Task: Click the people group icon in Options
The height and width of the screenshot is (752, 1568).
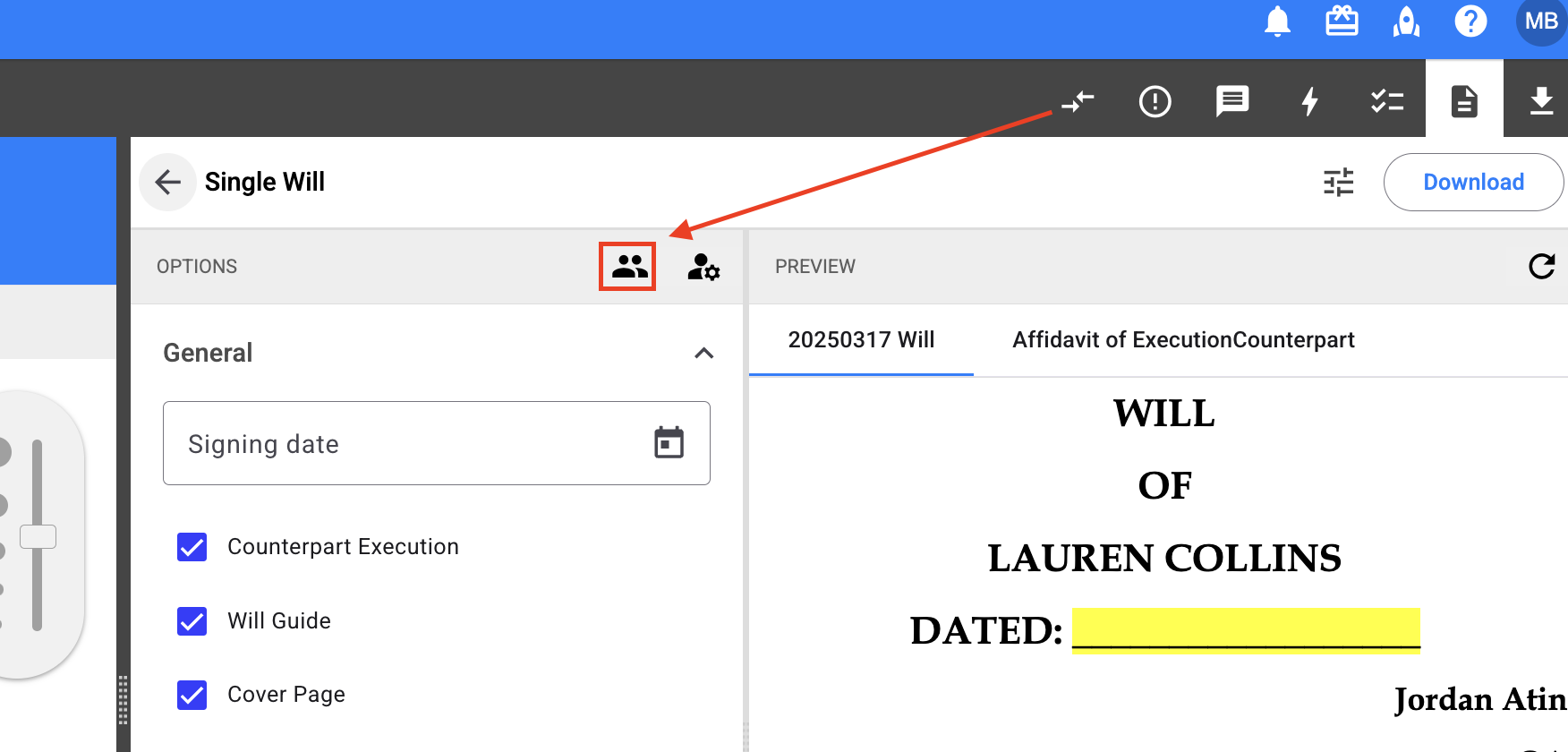Action: 629,266
